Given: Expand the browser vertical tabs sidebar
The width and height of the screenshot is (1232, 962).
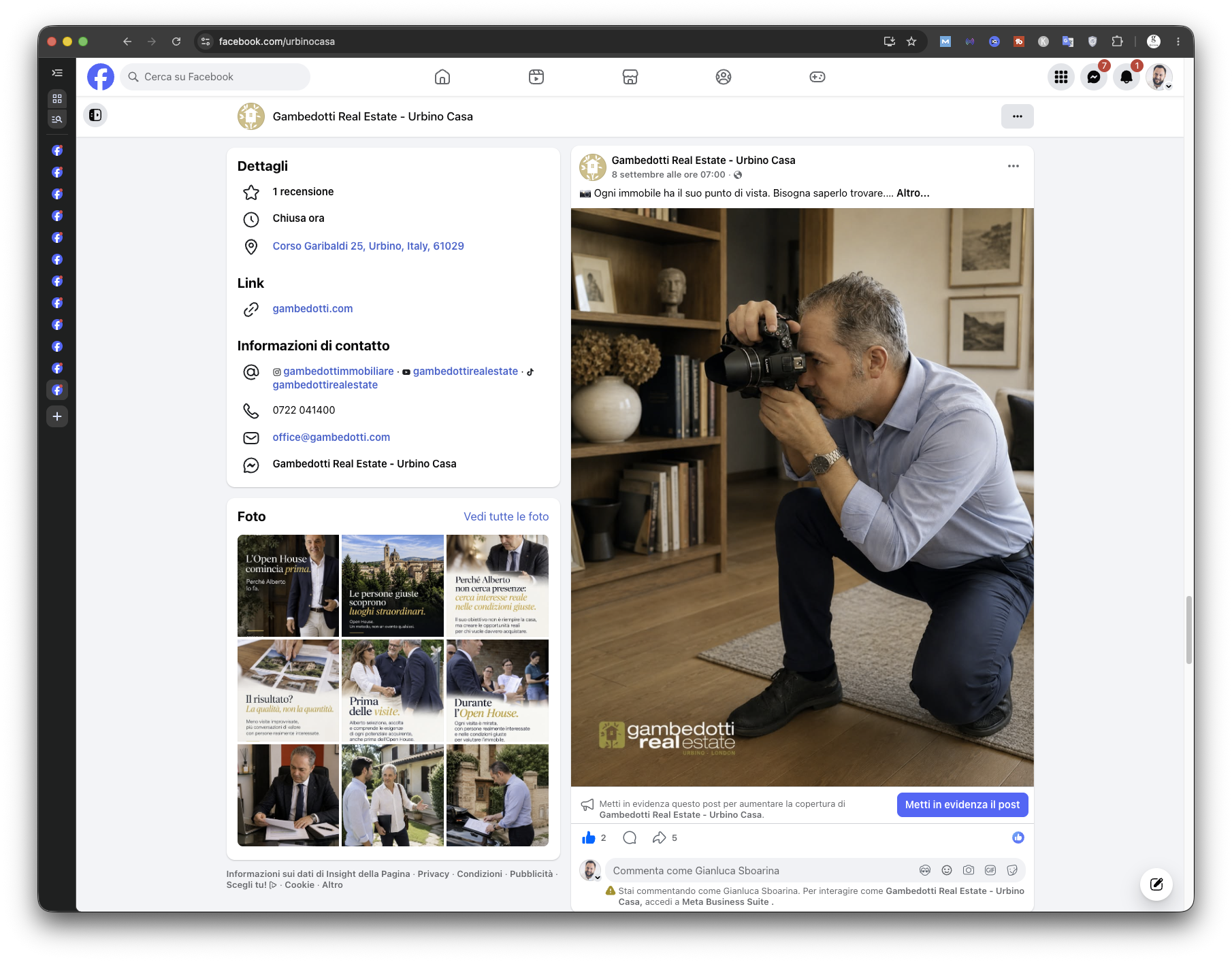Looking at the screenshot, I should [x=57, y=73].
